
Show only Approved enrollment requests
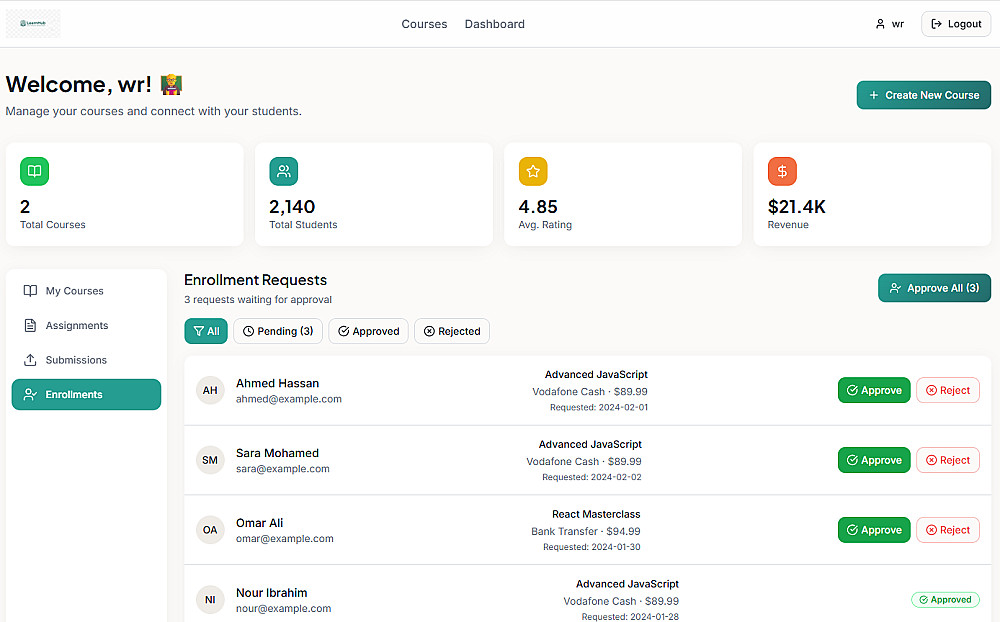[x=368, y=331]
